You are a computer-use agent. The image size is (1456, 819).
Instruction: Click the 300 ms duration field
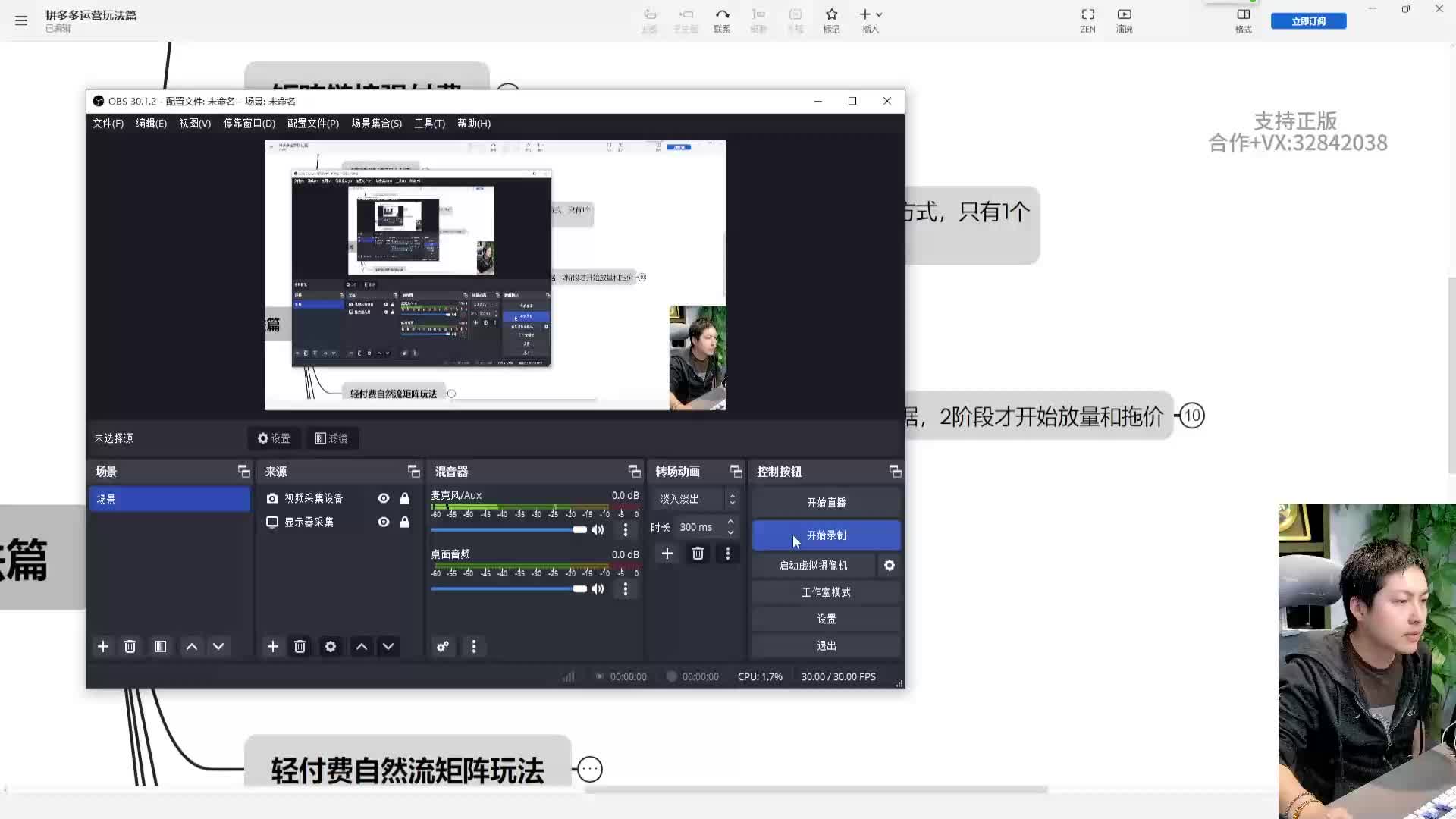pyautogui.click(x=699, y=527)
